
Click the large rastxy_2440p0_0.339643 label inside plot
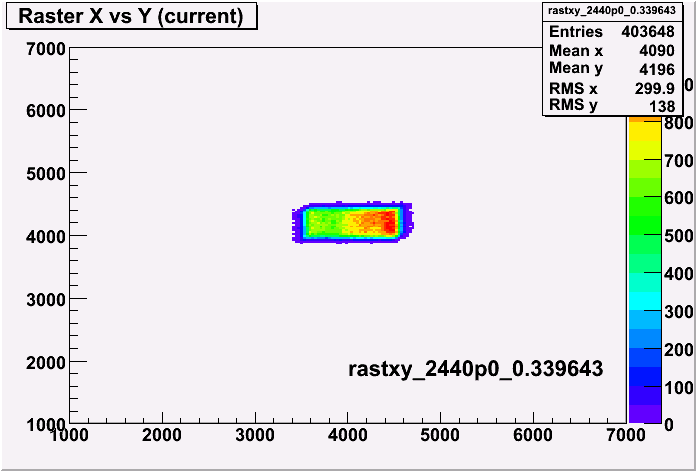click(475, 369)
